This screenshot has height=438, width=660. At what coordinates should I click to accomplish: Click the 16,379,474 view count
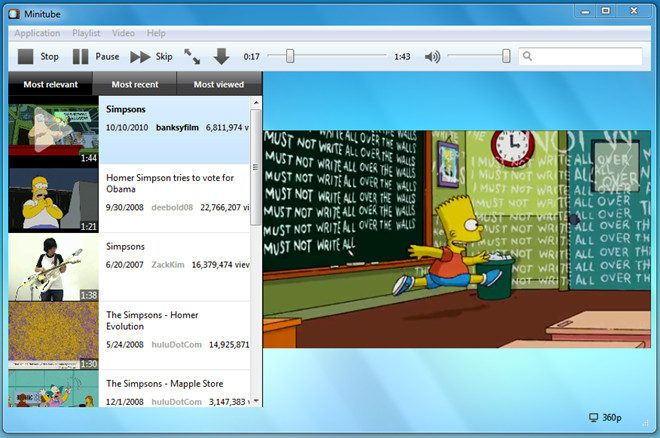click(212, 265)
